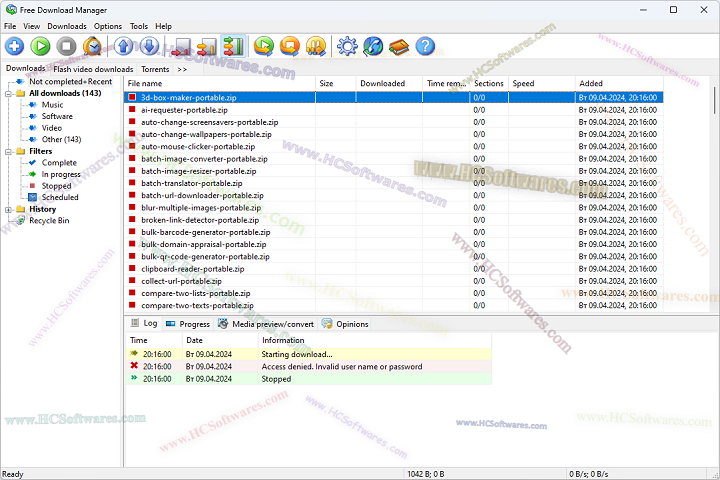720x480 pixels.
Task: Select the Music category
Action: (52, 105)
